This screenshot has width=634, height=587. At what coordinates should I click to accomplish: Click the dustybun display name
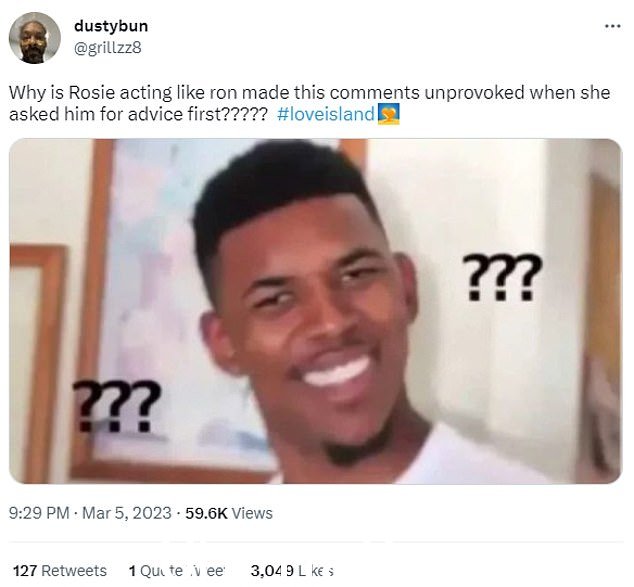tap(111, 26)
